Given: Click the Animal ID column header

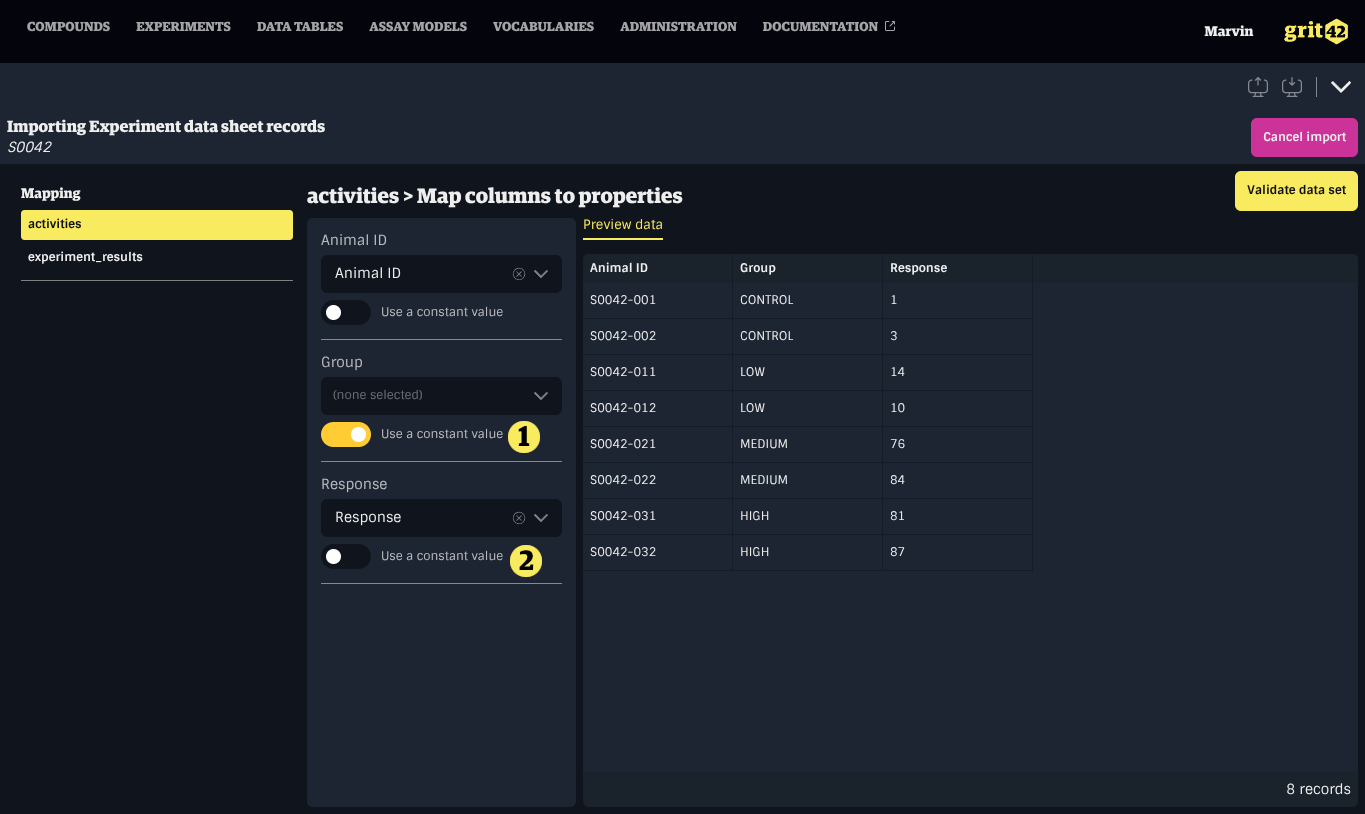Looking at the screenshot, I should pyautogui.click(x=658, y=268).
